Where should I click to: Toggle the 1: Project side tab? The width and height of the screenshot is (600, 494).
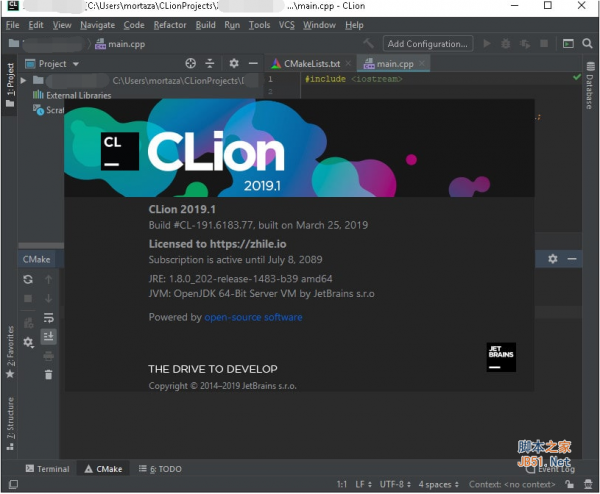pyautogui.click(x=10, y=85)
